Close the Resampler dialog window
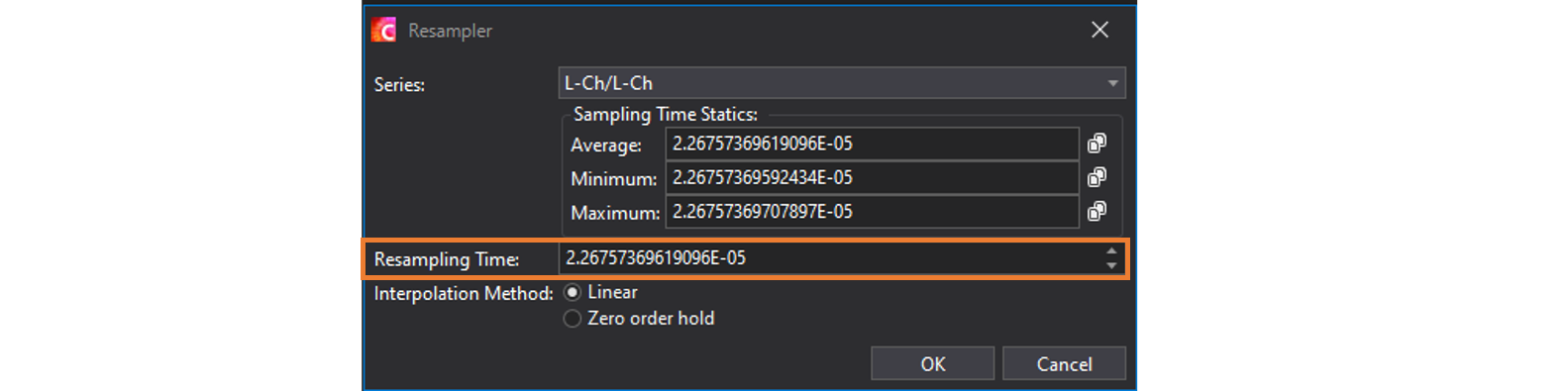Viewport: 1568px width, 391px height. click(1099, 30)
